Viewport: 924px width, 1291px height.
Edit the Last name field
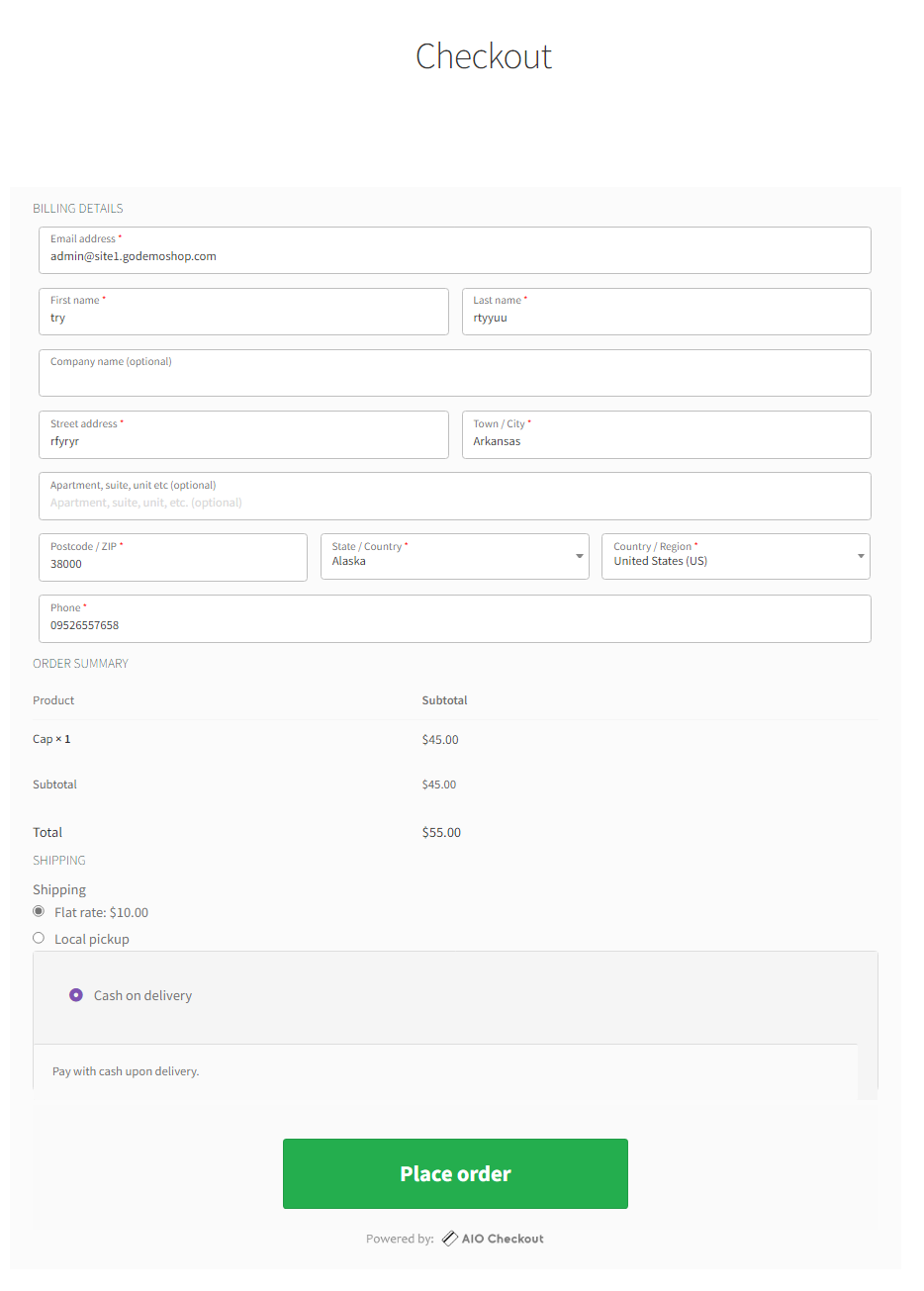[x=667, y=312]
